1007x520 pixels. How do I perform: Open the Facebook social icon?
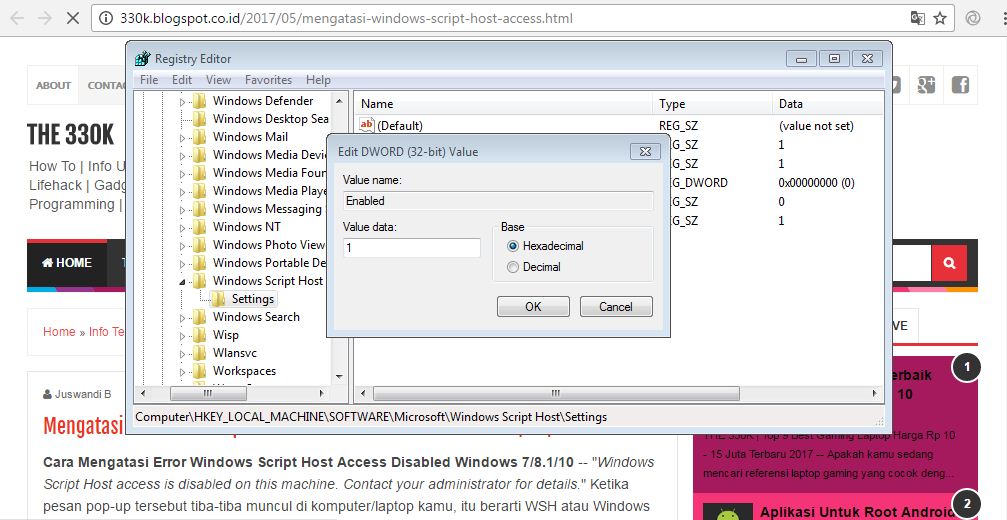(x=960, y=84)
